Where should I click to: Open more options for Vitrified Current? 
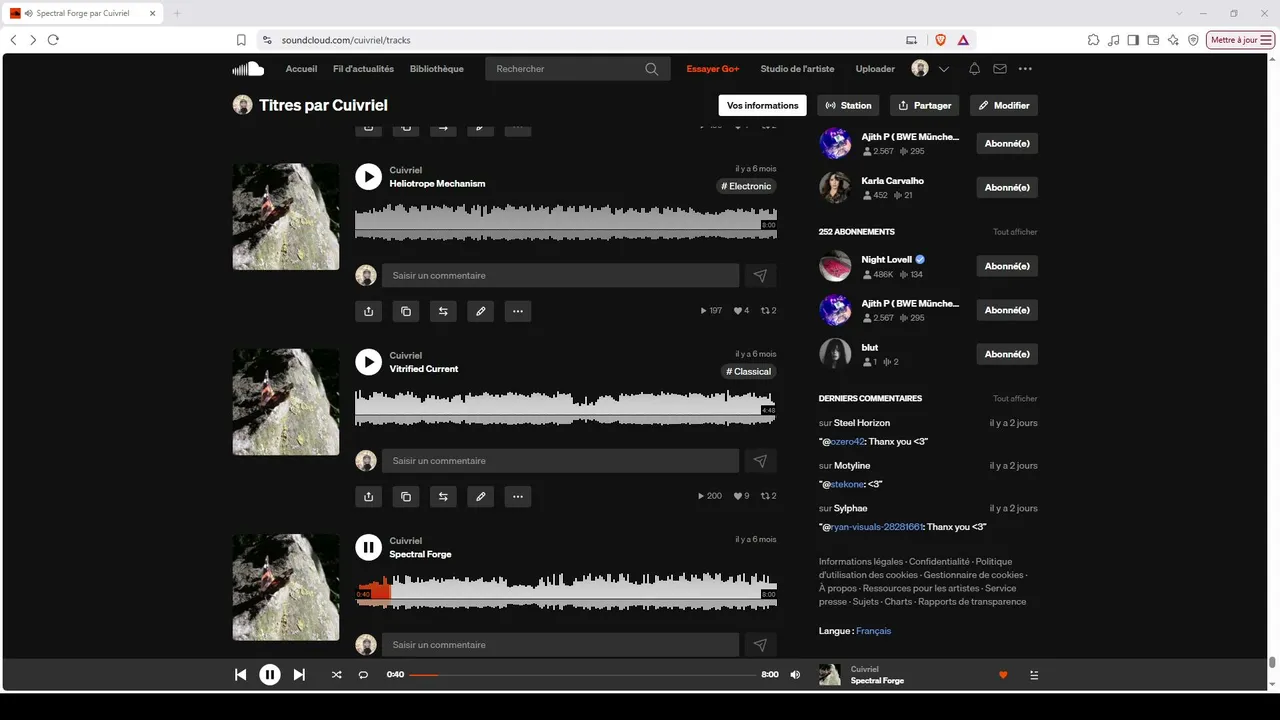(518, 496)
